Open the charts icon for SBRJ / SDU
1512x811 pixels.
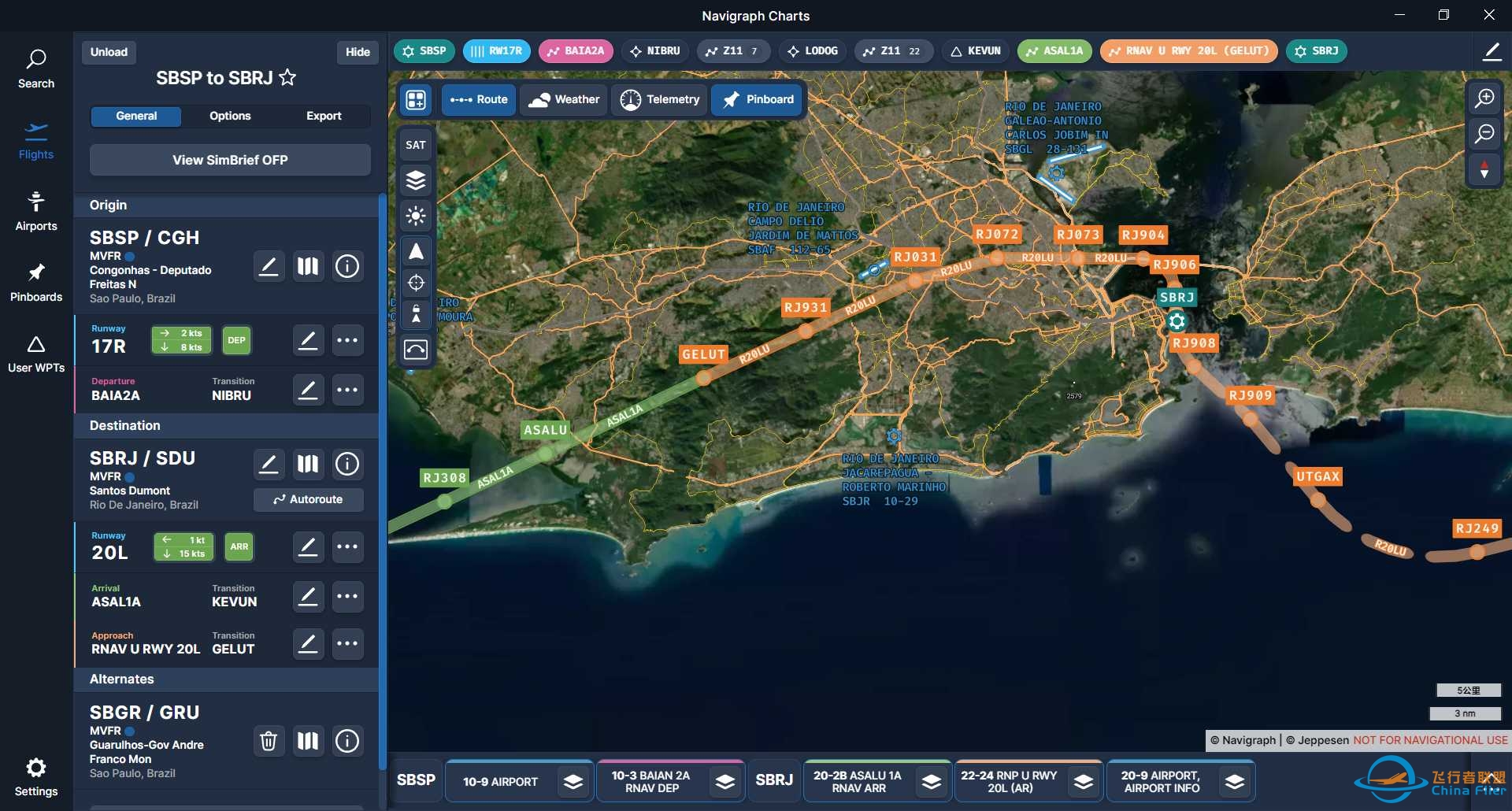point(308,465)
